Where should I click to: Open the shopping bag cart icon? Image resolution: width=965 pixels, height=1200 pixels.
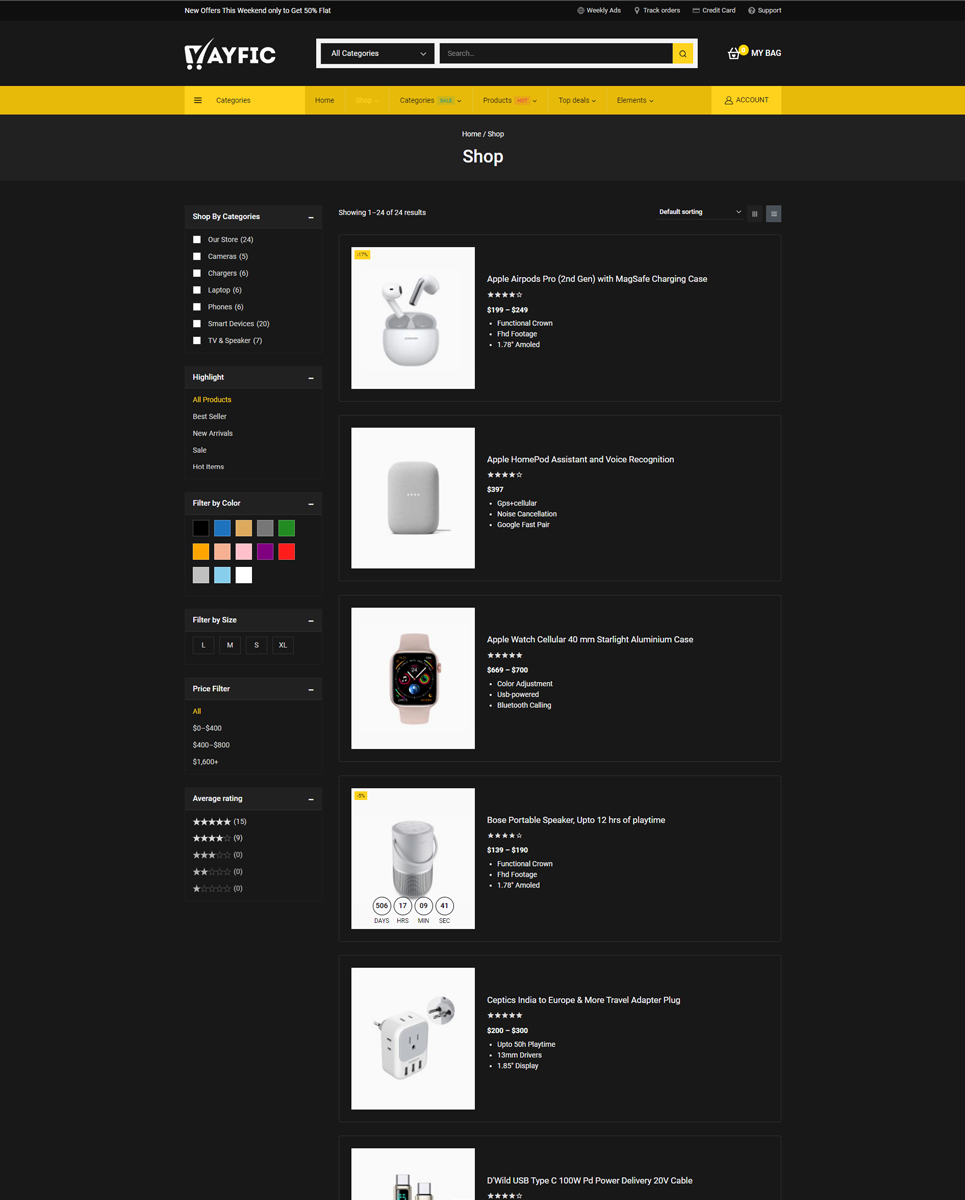(735, 53)
